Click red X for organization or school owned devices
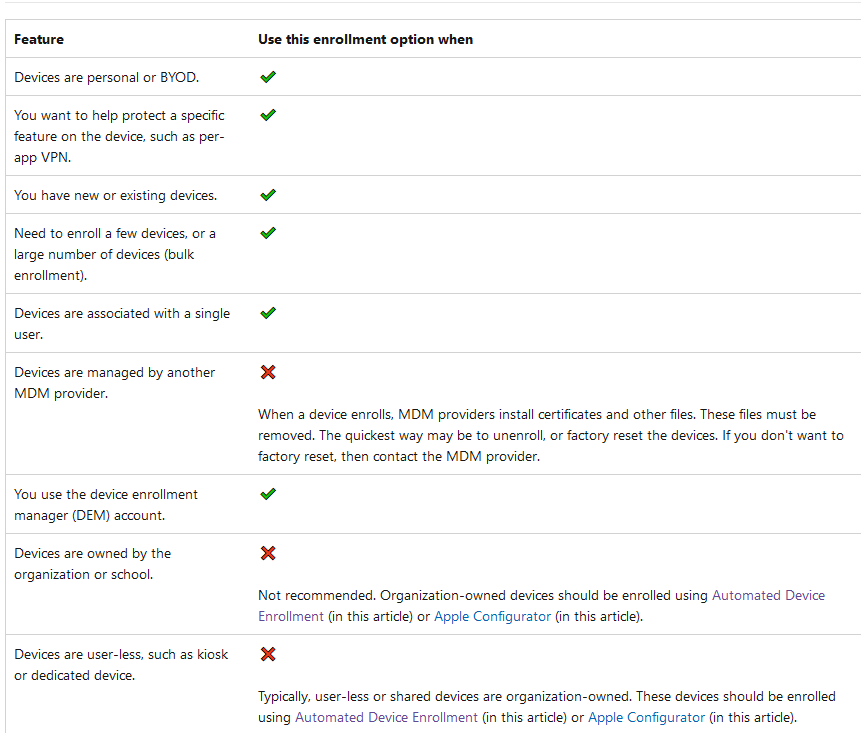Image resolution: width=861 pixels, height=733 pixels. pos(267,553)
